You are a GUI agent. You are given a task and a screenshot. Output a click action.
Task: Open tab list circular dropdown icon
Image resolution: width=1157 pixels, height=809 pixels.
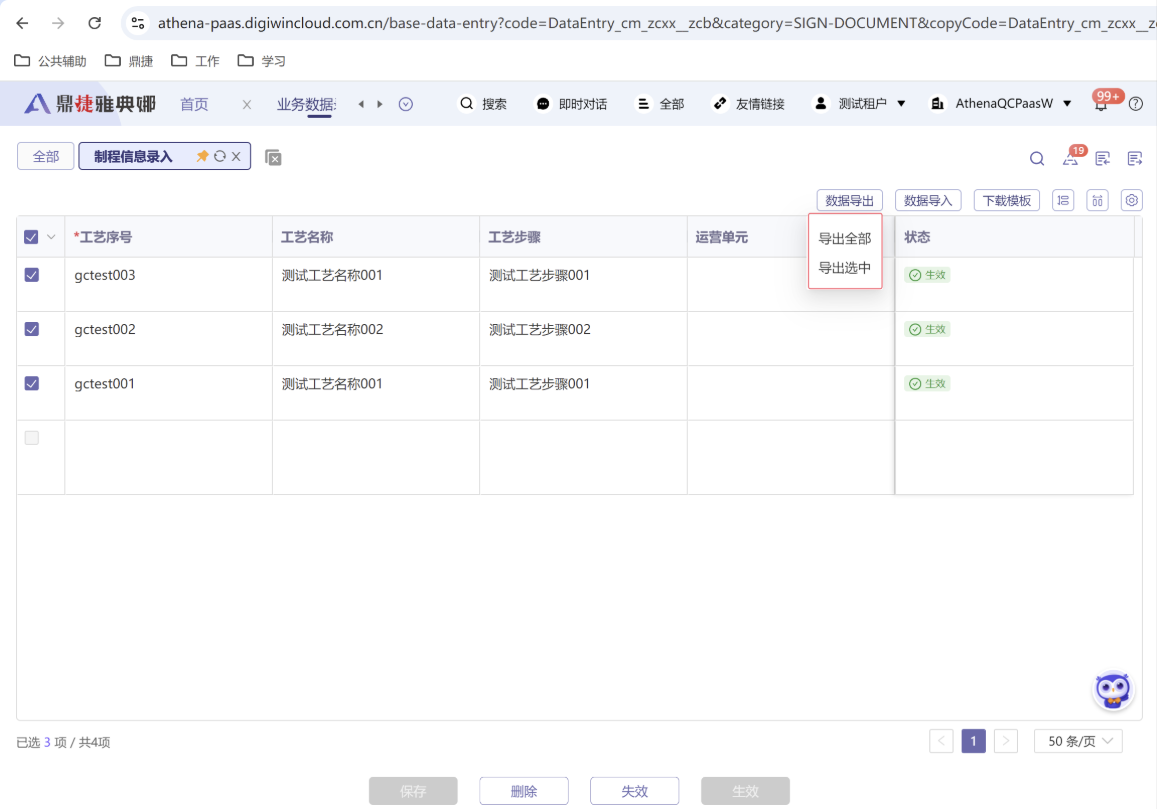tap(406, 104)
